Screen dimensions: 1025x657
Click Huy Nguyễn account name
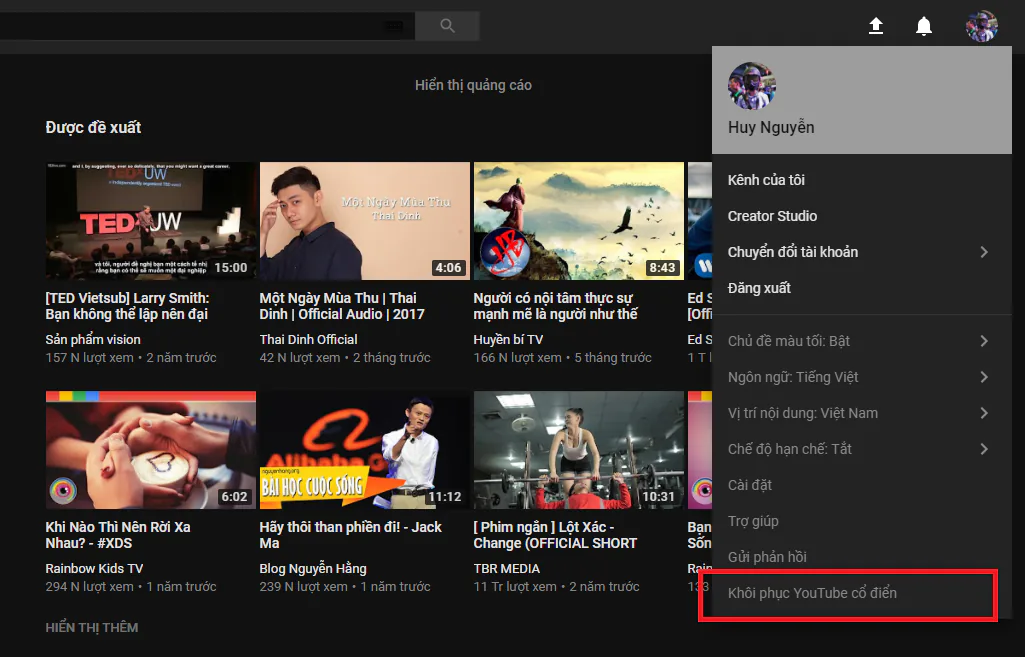point(771,127)
